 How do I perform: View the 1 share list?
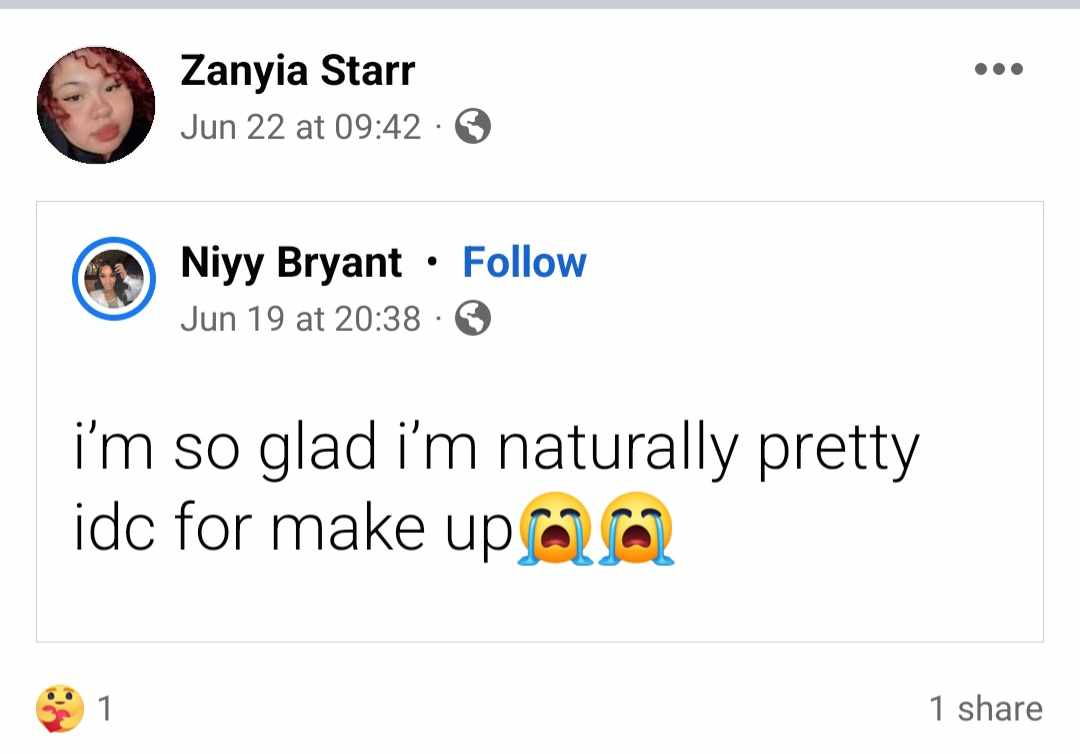tap(985, 709)
